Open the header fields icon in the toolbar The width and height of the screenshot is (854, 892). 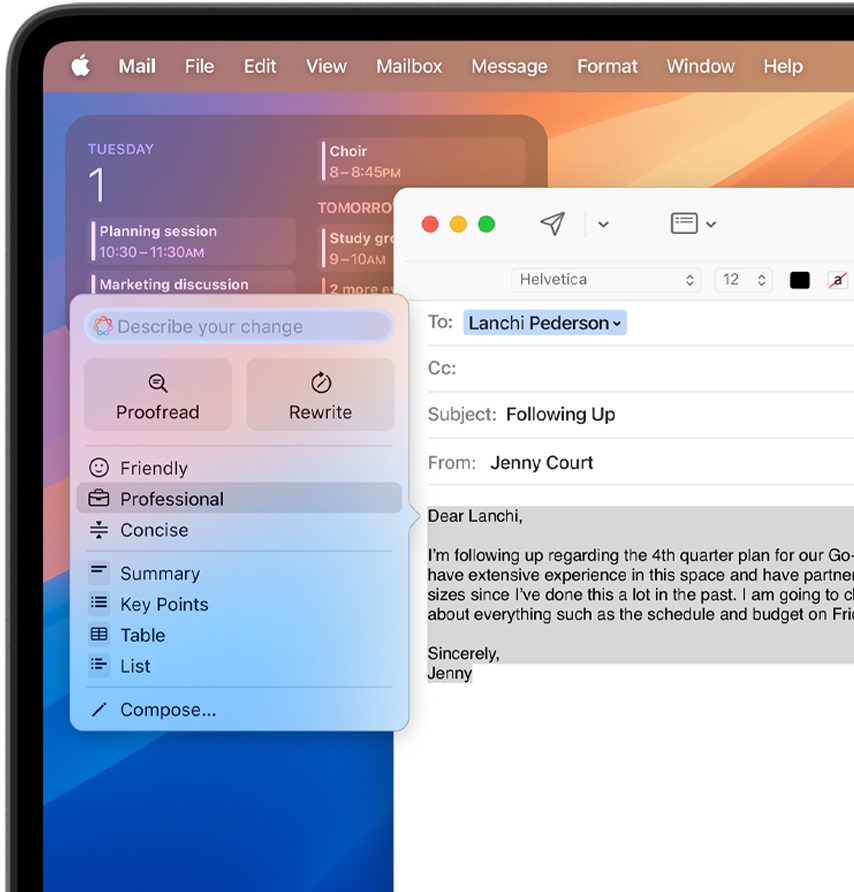click(686, 223)
